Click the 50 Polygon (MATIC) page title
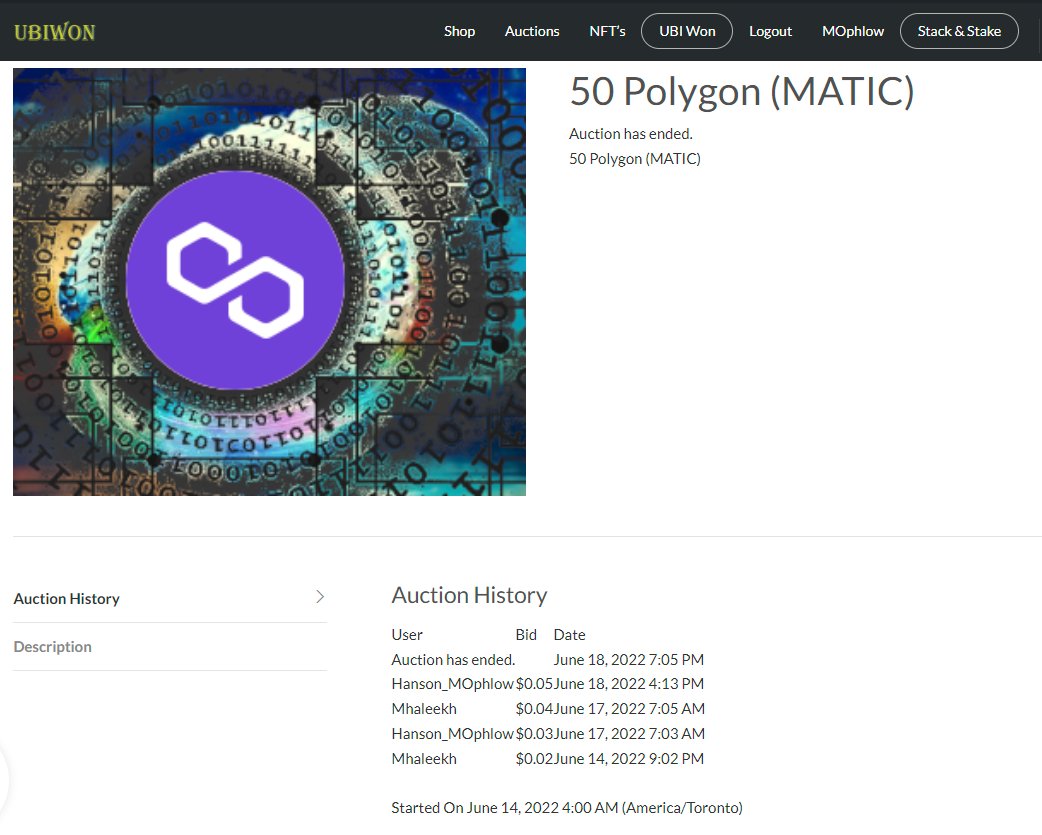The image size is (1042, 835). (x=742, y=92)
